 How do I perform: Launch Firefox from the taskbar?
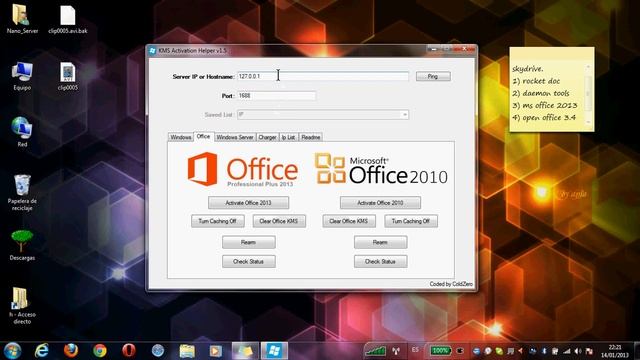[71, 351]
